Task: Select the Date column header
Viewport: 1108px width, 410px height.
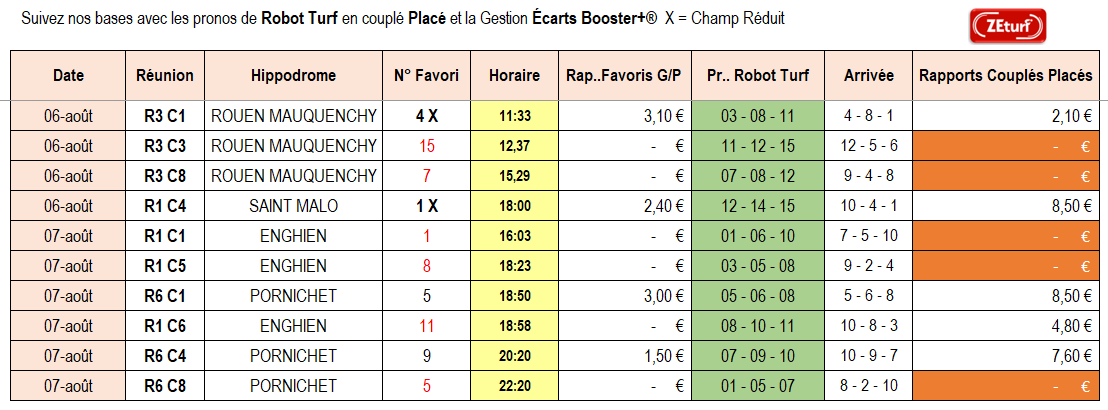Action: click(x=69, y=76)
